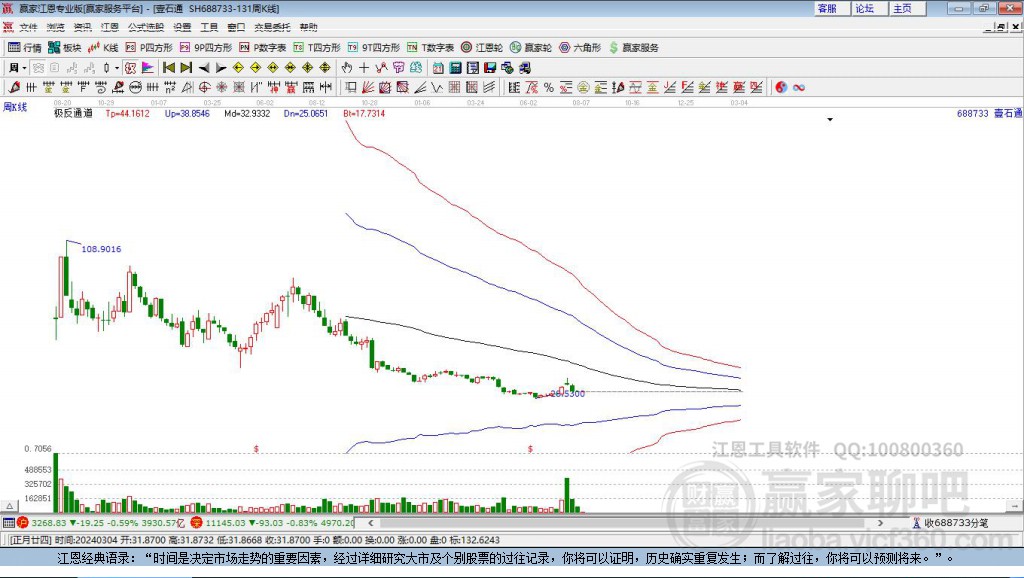Select the parallel channel lines tool
This screenshot has height=578, width=1024.
pos(488,87)
